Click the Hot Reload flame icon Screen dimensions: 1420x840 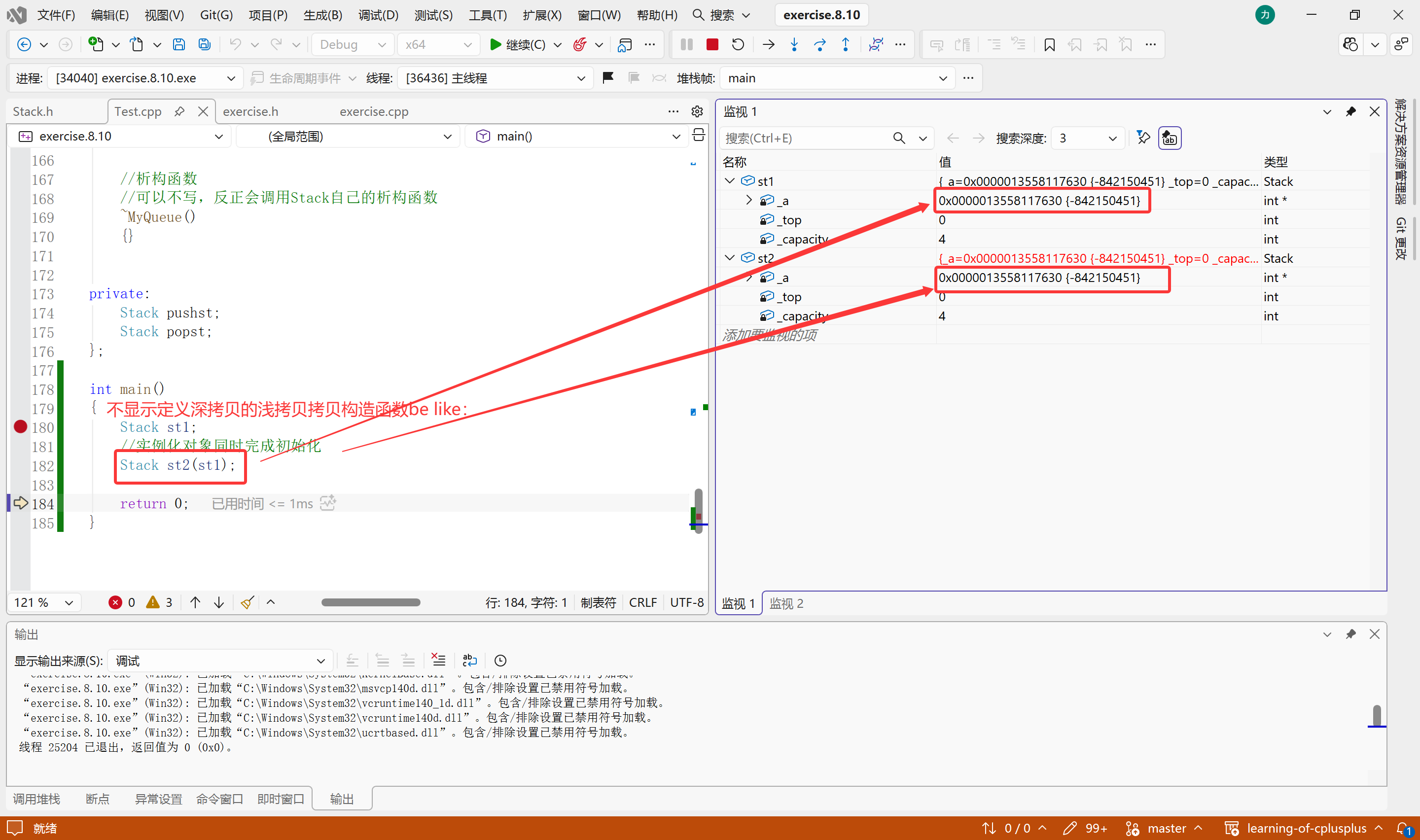pyautogui.click(x=579, y=44)
